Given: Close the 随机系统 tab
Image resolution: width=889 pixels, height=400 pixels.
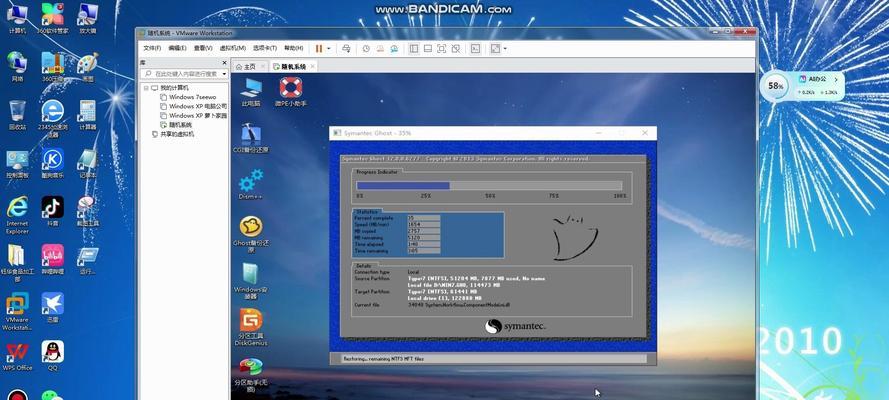Looking at the screenshot, I should tap(312, 66).
